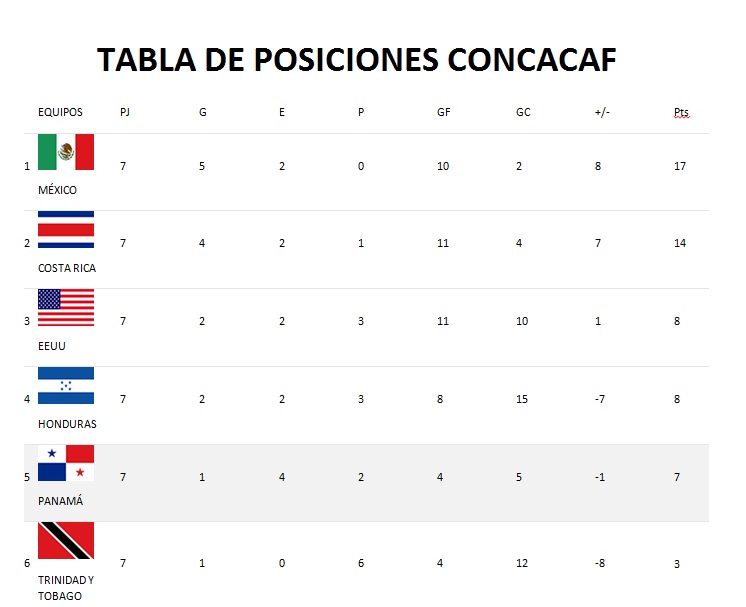Select the Trinidad and Tobago flag
Viewport: 746px width, 607px height.
pos(66,541)
